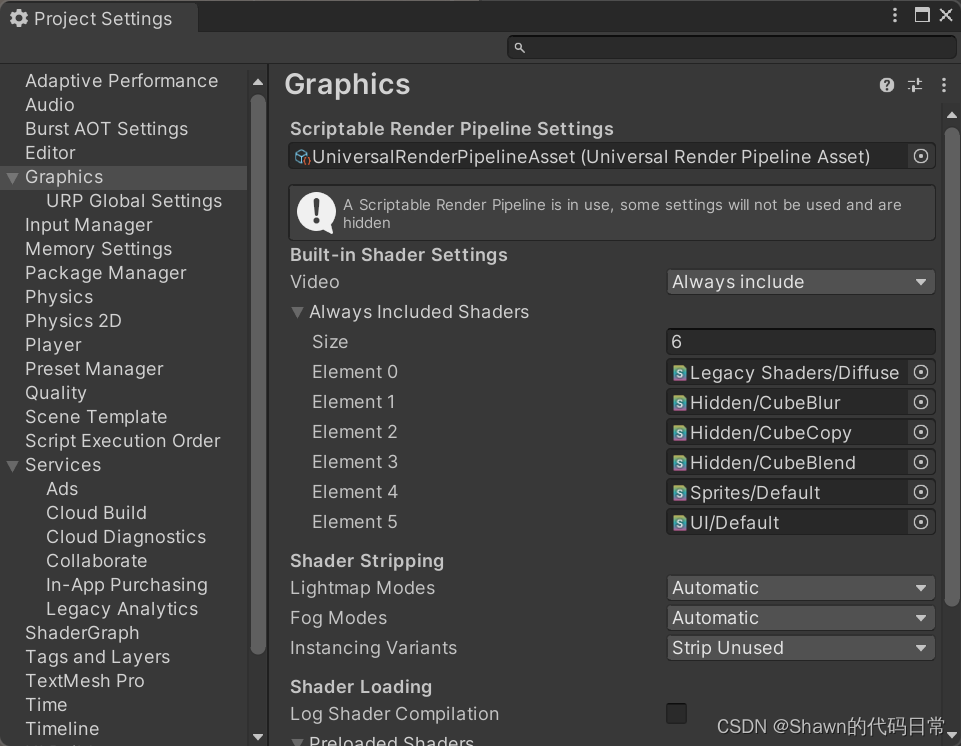Open Quality settings in the sidebar

click(x=56, y=393)
